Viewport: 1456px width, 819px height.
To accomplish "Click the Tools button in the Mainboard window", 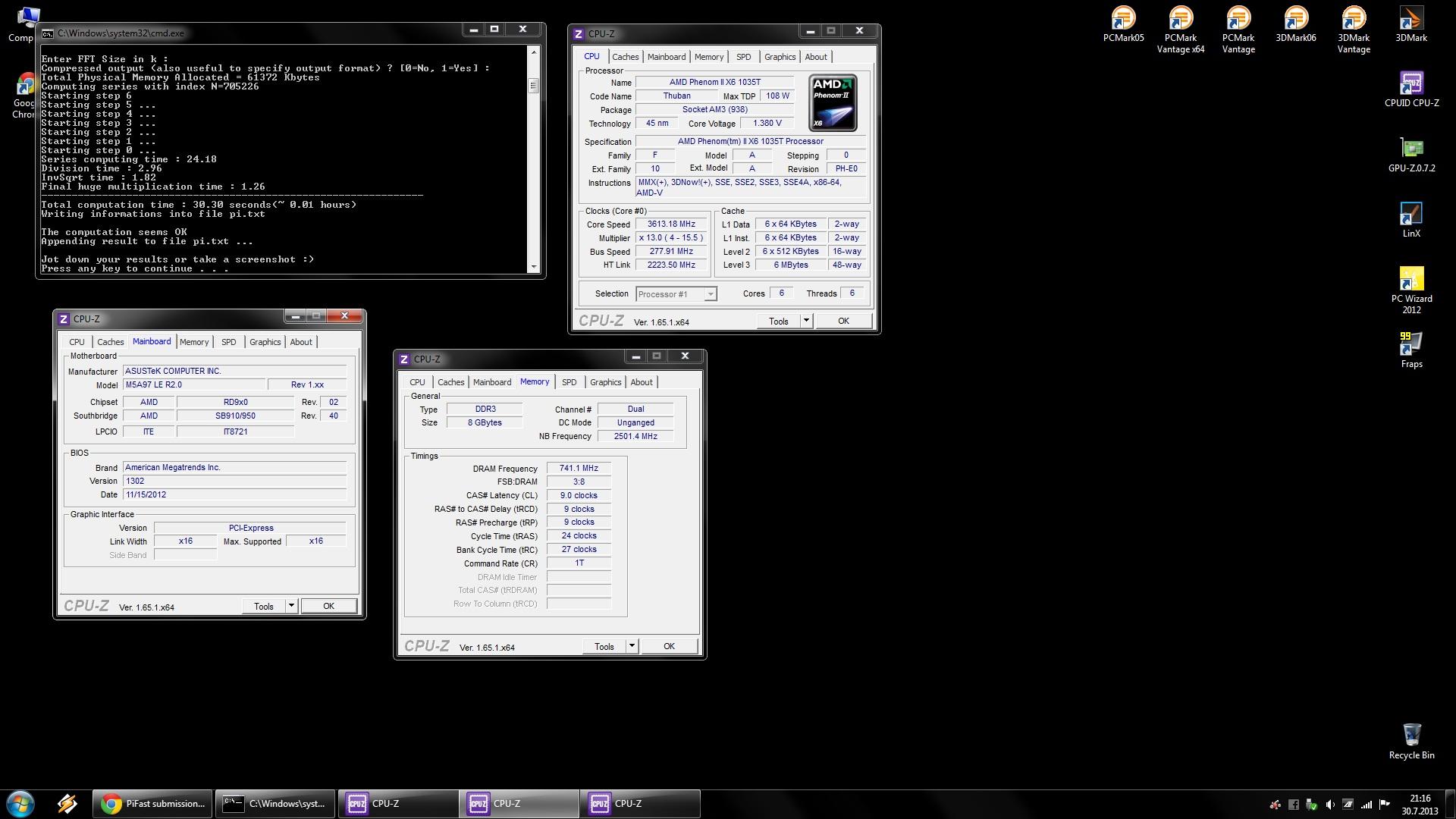I will click(264, 606).
